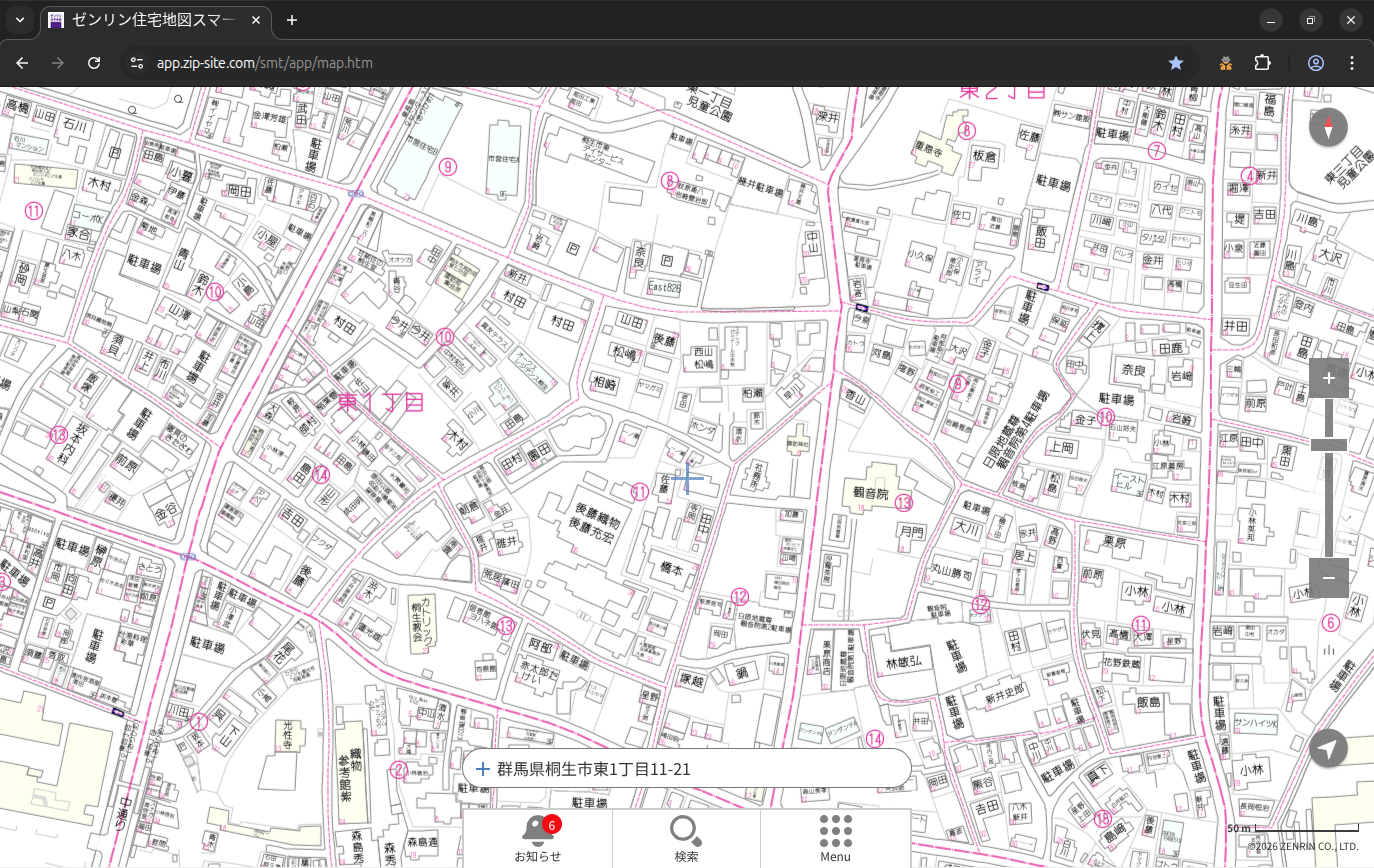1374x868 pixels.
Task: Click the address label 群馬県桐生市東1丁目11-21
Action: coord(594,769)
